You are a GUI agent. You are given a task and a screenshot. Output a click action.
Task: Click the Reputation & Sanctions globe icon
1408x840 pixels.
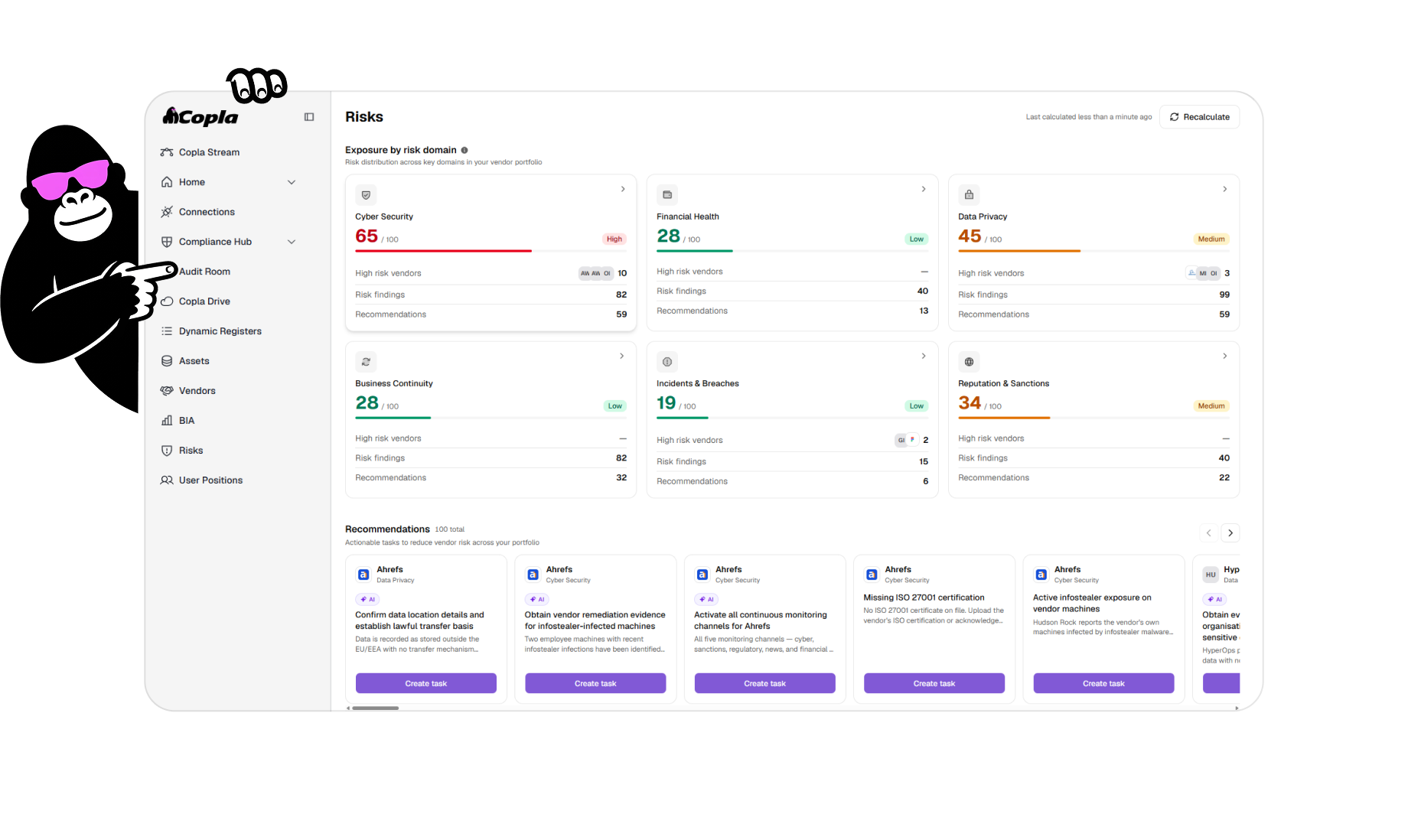969,362
